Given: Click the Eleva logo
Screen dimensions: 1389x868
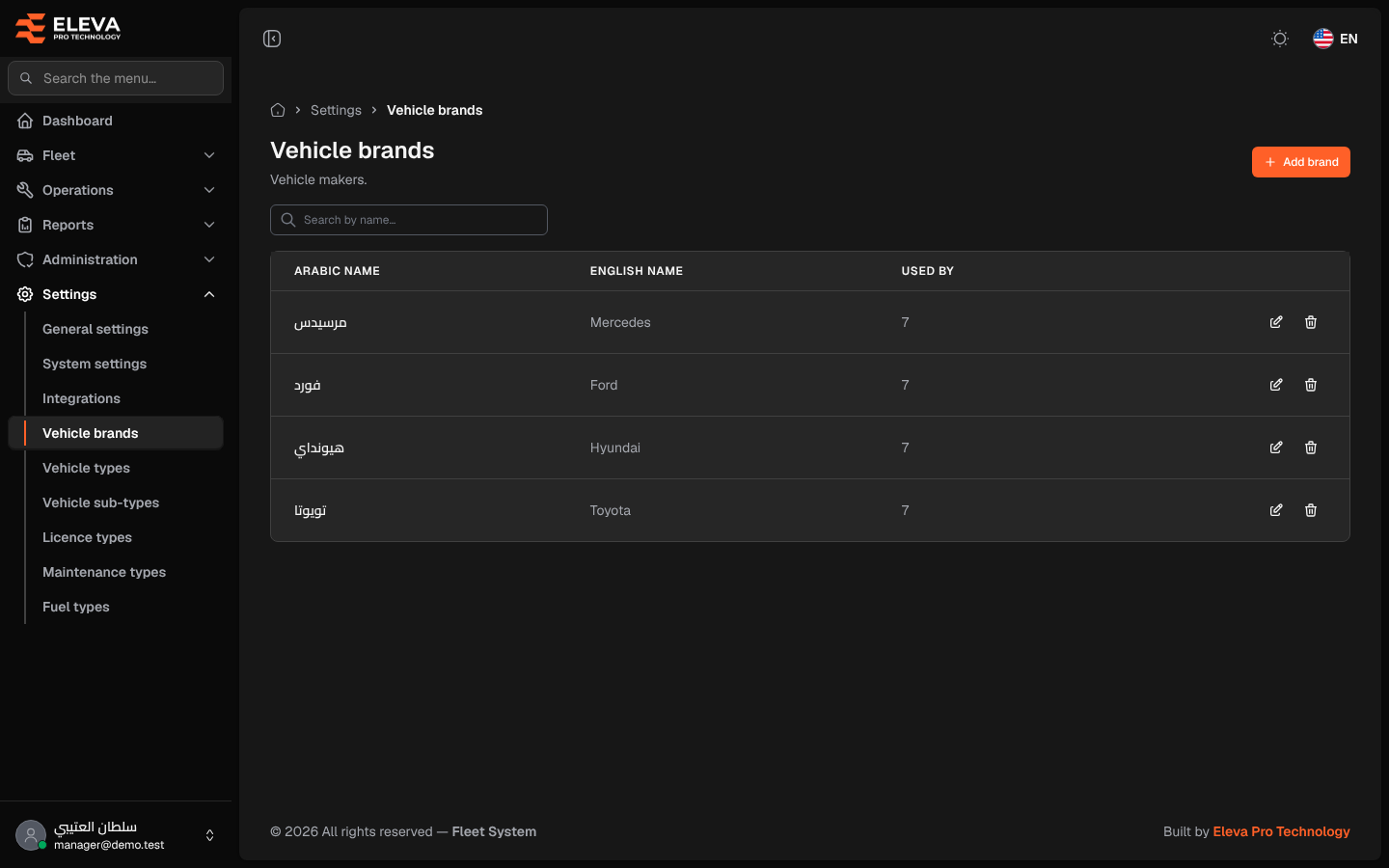Looking at the screenshot, I should pyautogui.click(x=68, y=28).
